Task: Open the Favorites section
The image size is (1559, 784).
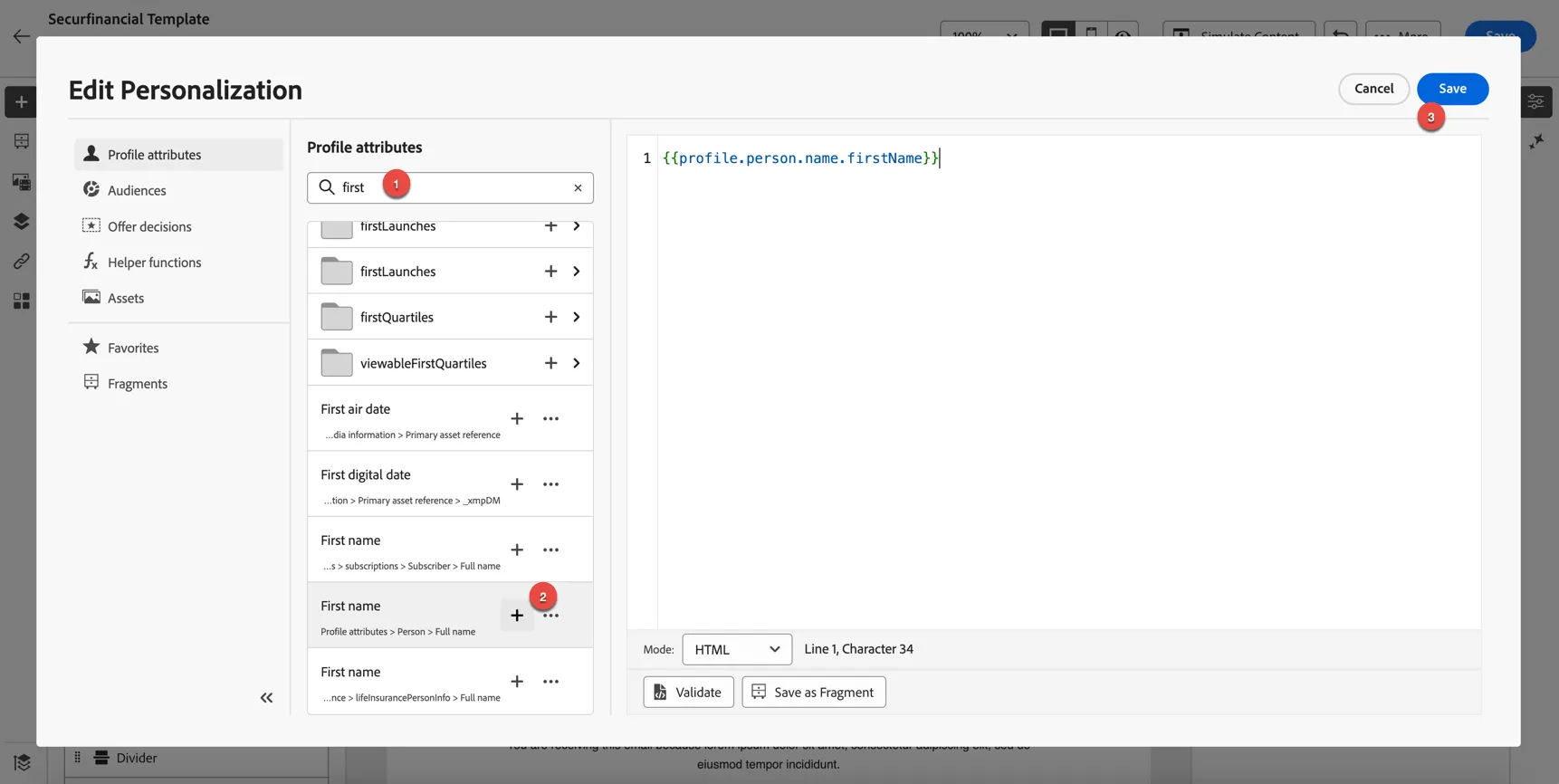Action: [x=178, y=348]
